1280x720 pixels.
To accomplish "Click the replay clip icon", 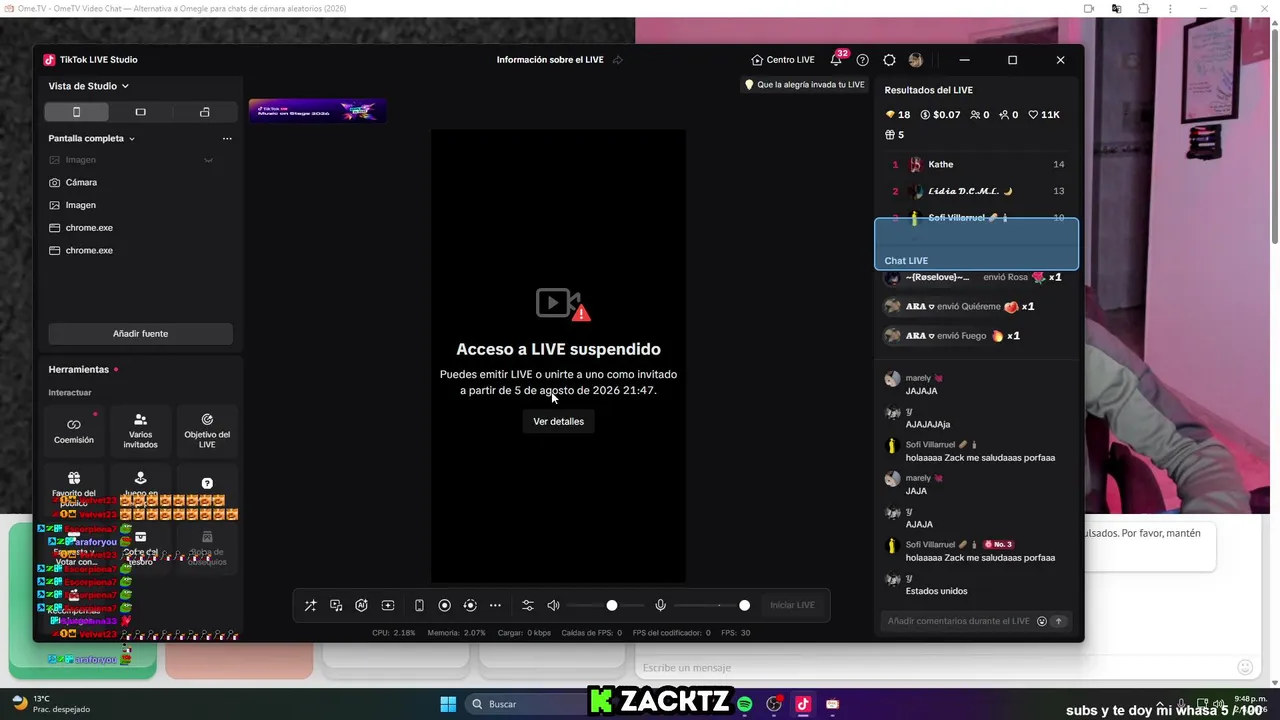I will pos(470,605).
